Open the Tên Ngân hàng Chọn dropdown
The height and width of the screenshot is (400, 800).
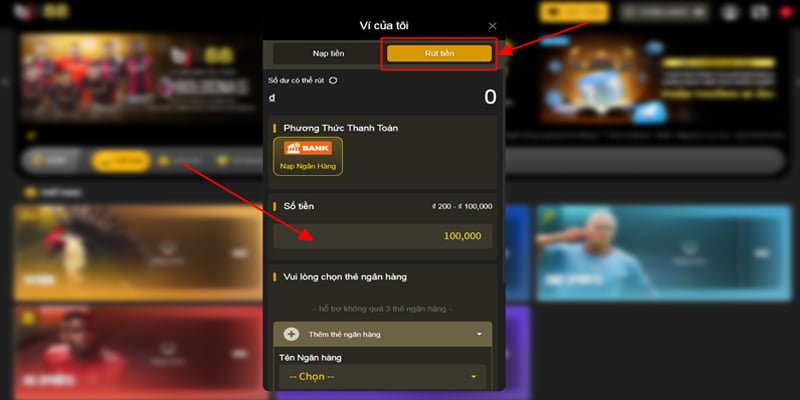(383, 377)
